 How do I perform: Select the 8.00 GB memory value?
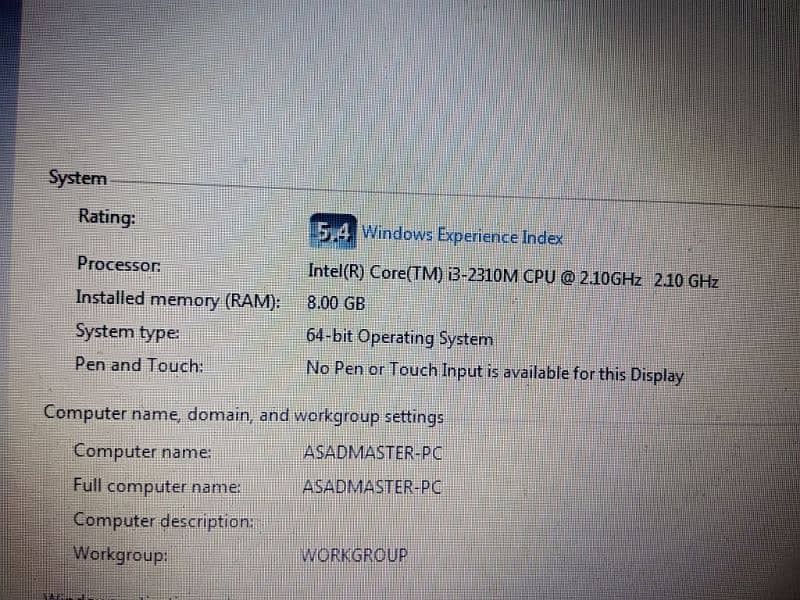(336, 303)
